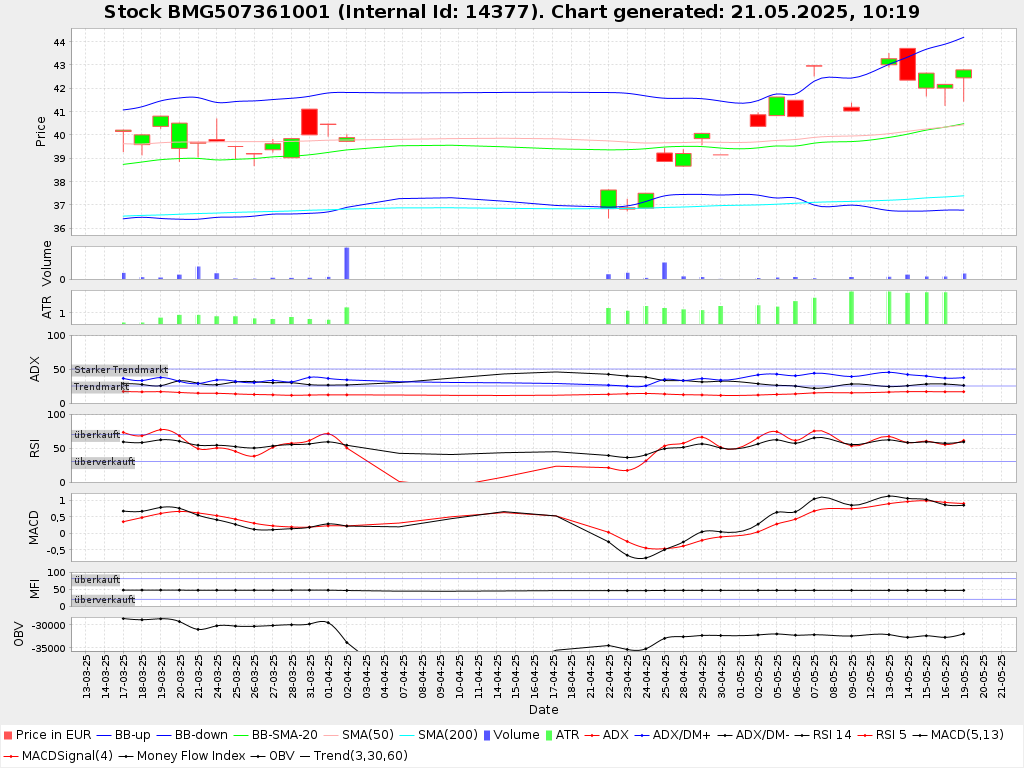The width and height of the screenshot is (1024, 768).
Task: Click the -30000 value on the OBV axis
Action: coord(48,625)
